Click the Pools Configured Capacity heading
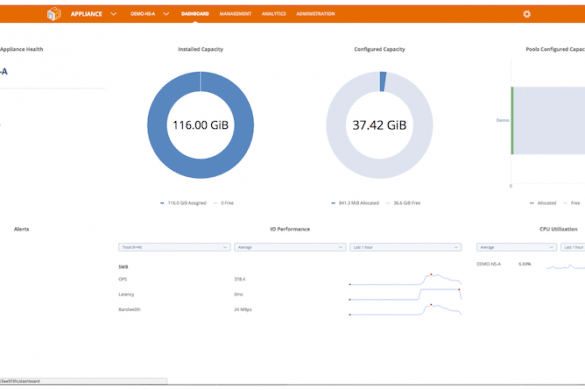 (555, 49)
